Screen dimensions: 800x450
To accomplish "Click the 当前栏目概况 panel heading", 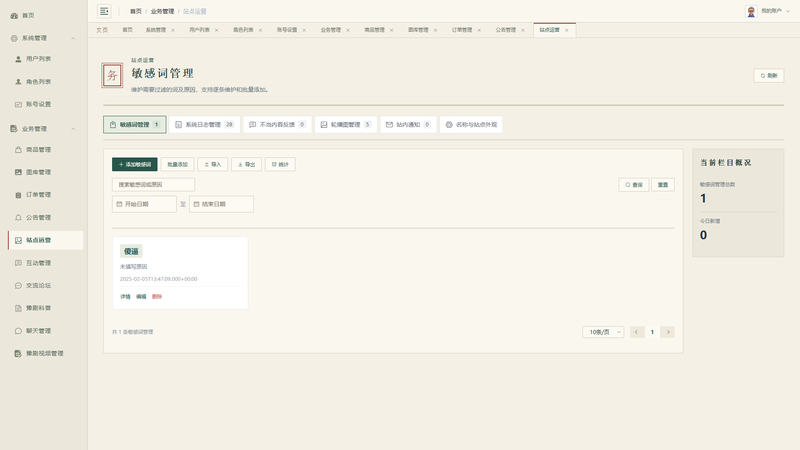I will (726, 163).
